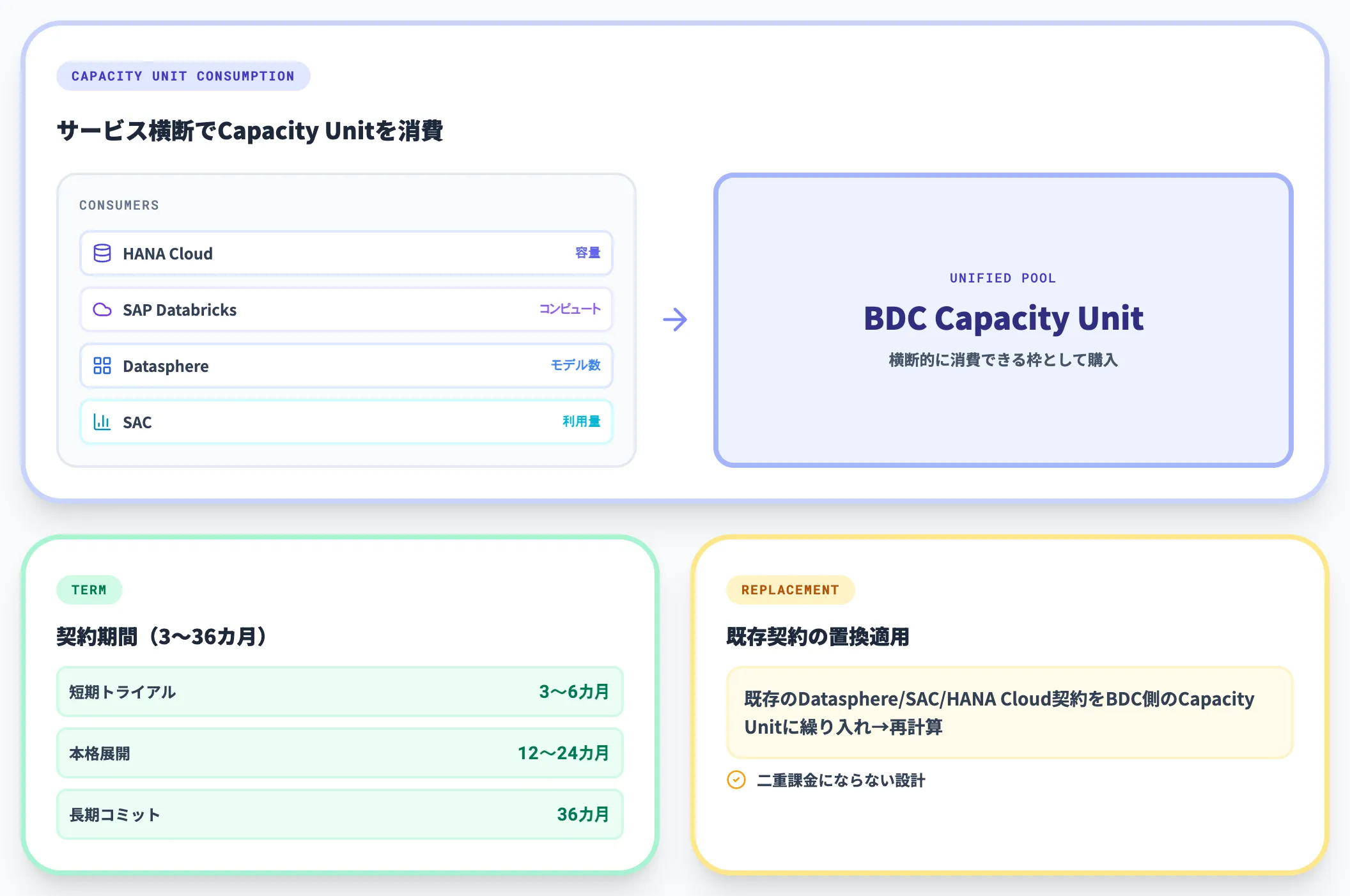
Task: Click the CONSUMERS label
Action: 119,205
